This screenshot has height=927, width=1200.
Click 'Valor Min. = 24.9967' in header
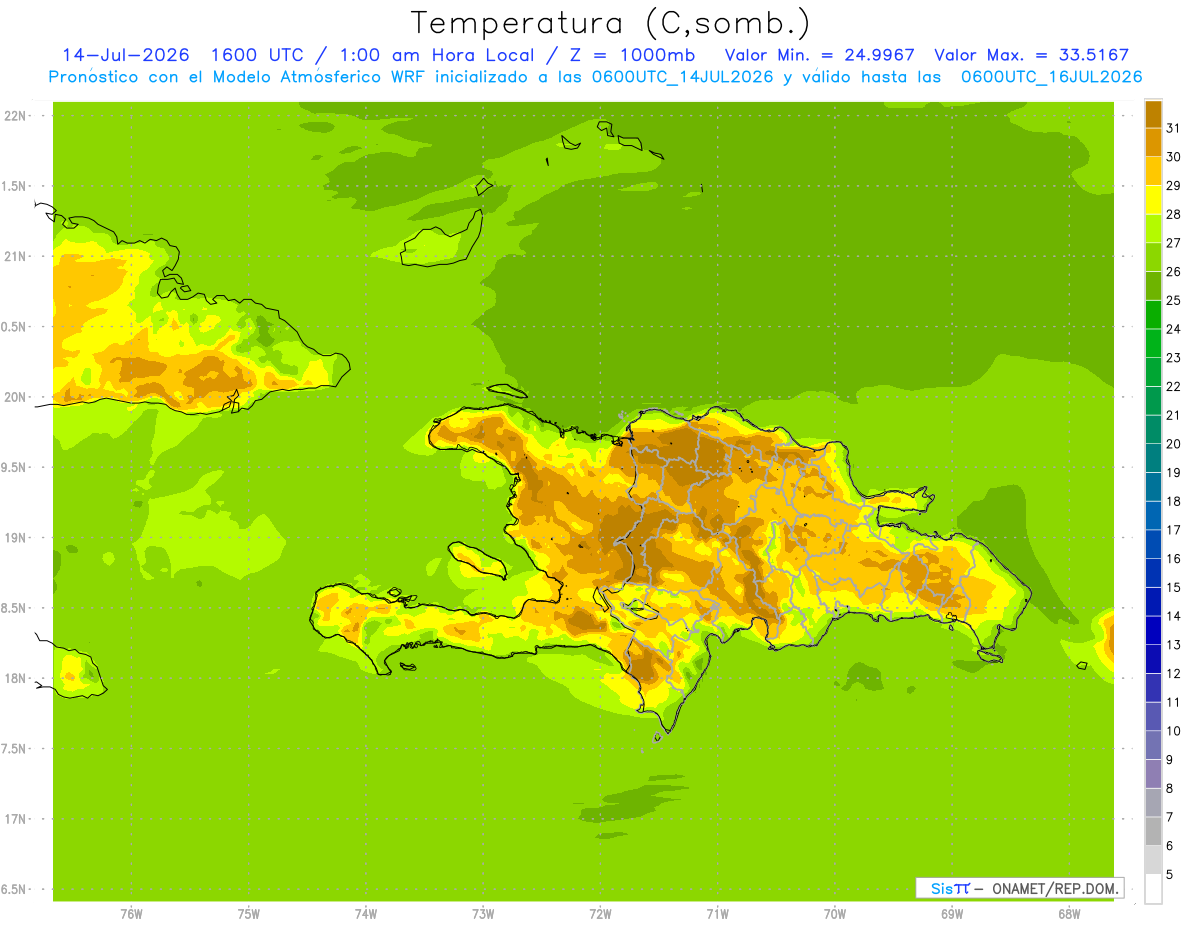click(820, 55)
